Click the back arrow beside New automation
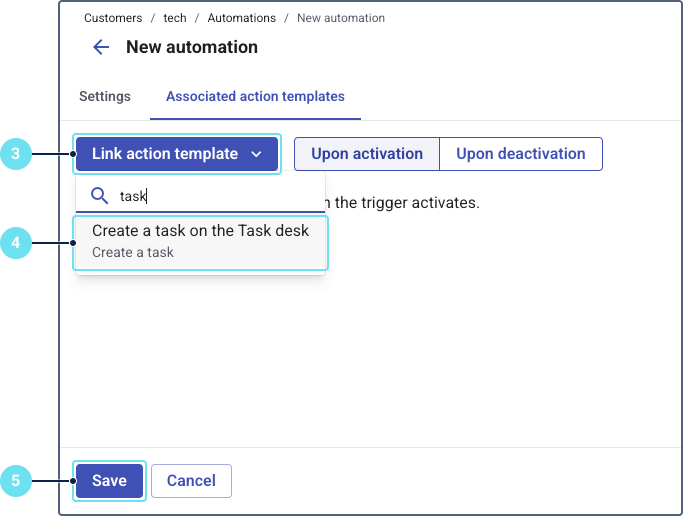The width and height of the screenshot is (683, 516). (x=101, y=47)
